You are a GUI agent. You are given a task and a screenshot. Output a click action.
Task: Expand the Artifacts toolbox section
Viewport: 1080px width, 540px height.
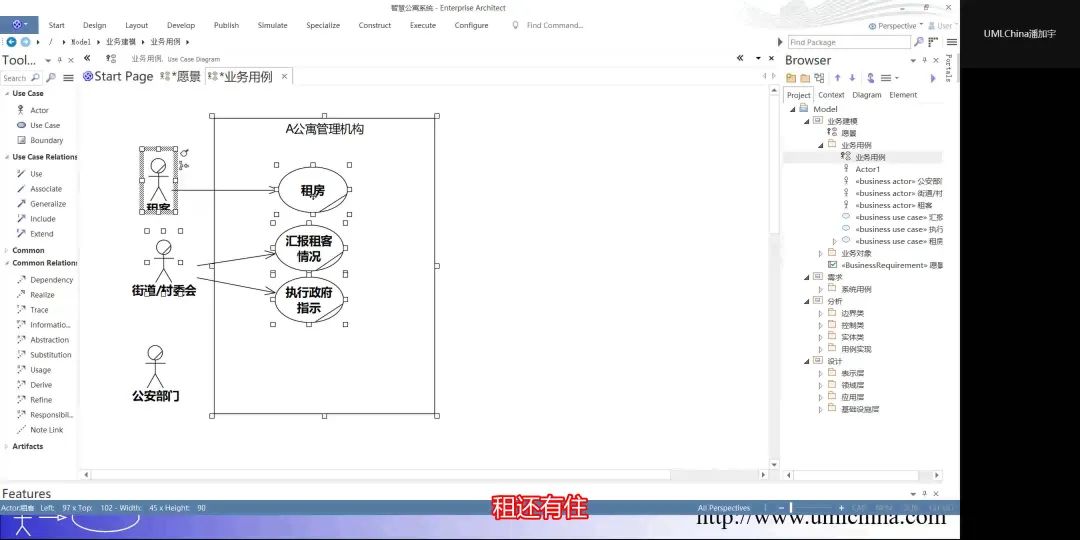(x=7, y=446)
